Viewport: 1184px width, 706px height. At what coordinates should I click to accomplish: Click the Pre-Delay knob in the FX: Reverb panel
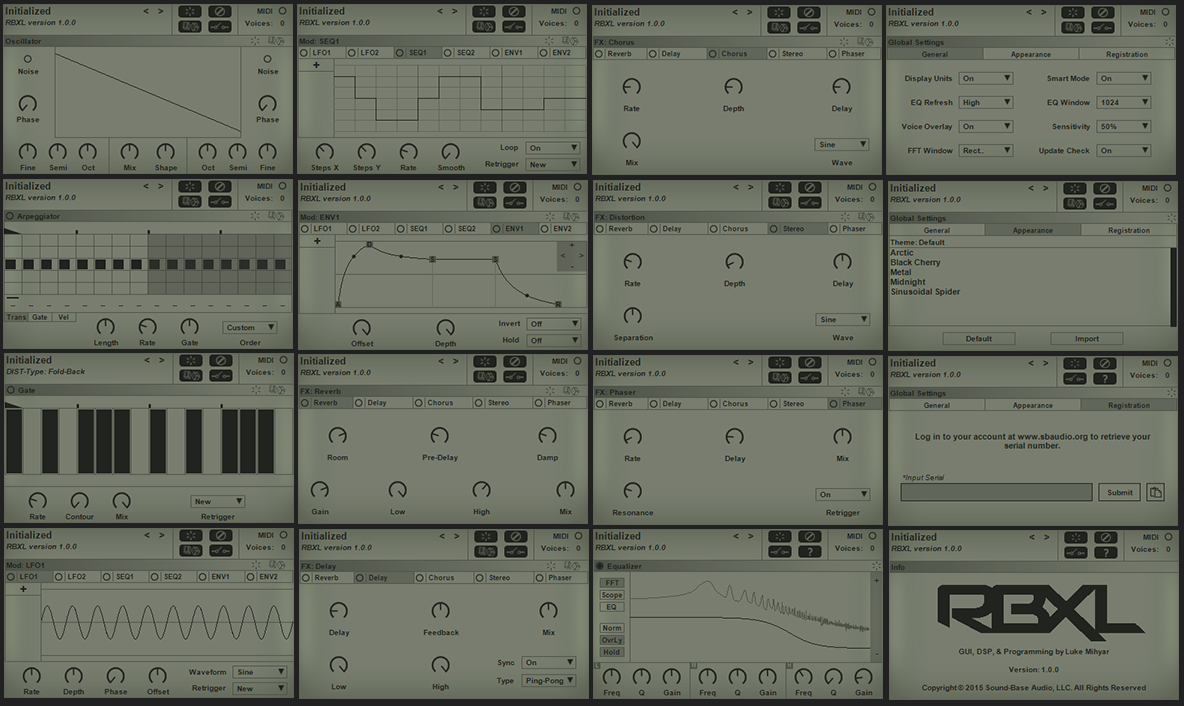439,436
